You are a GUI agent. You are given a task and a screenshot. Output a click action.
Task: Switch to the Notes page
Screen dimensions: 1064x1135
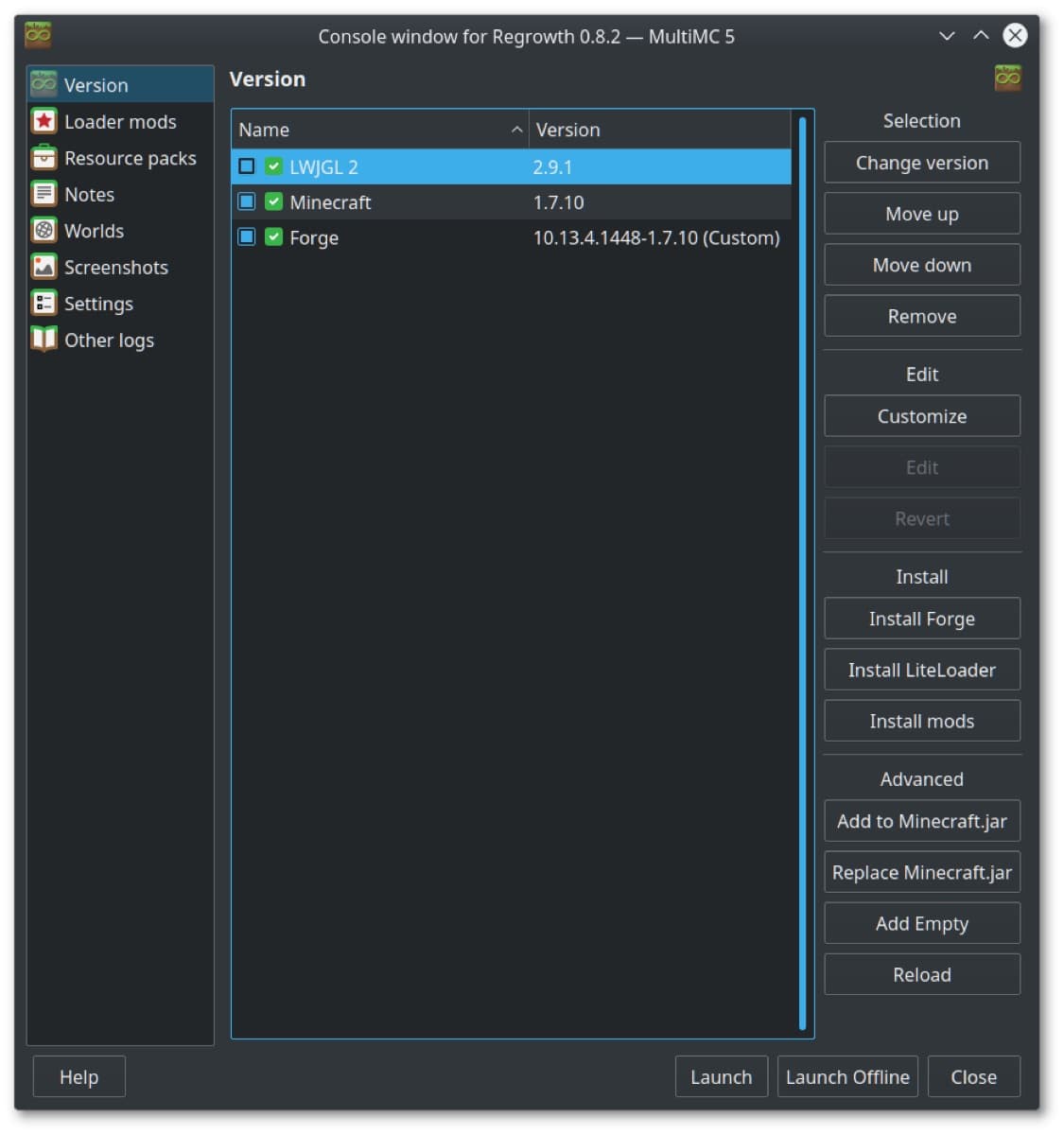coord(120,194)
